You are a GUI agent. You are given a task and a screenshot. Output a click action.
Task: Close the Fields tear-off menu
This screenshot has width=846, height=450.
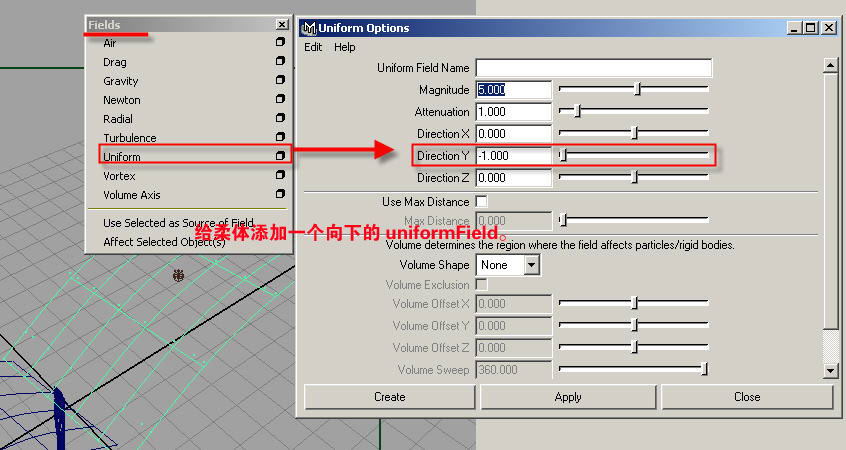(282, 24)
